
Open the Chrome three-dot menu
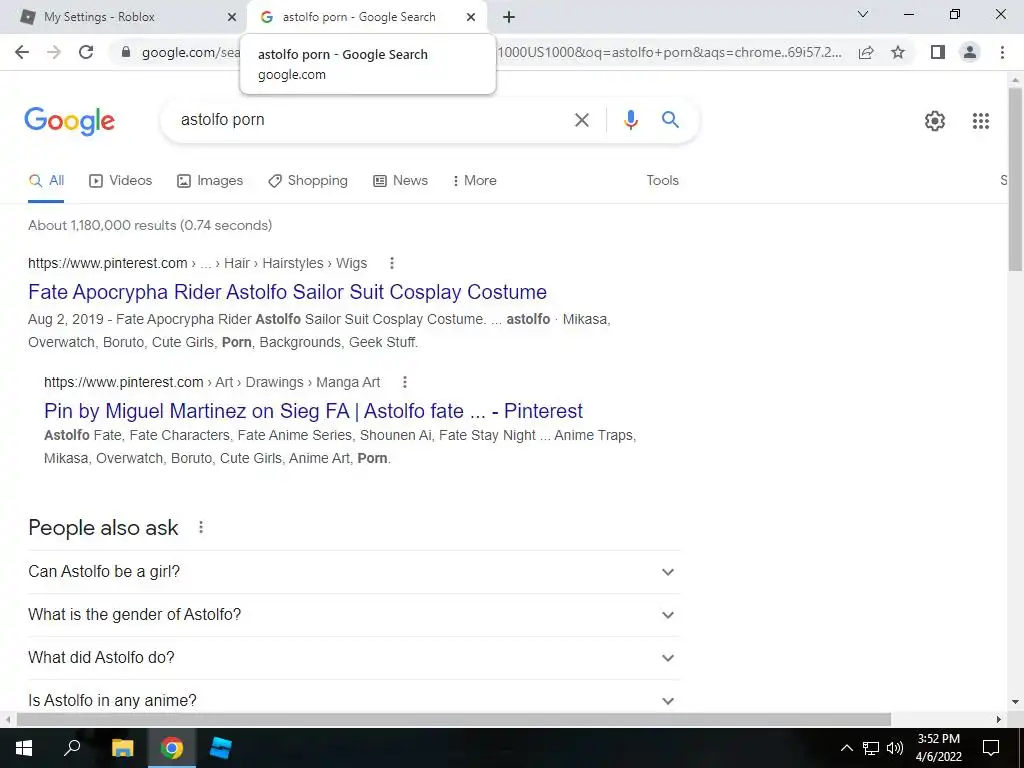click(x=1002, y=52)
